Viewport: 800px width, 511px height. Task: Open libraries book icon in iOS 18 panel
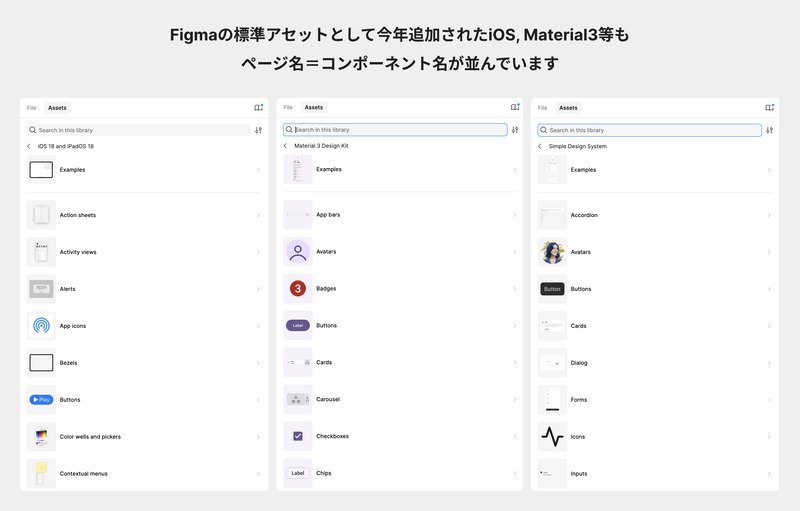pyautogui.click(x=259, y=108)
